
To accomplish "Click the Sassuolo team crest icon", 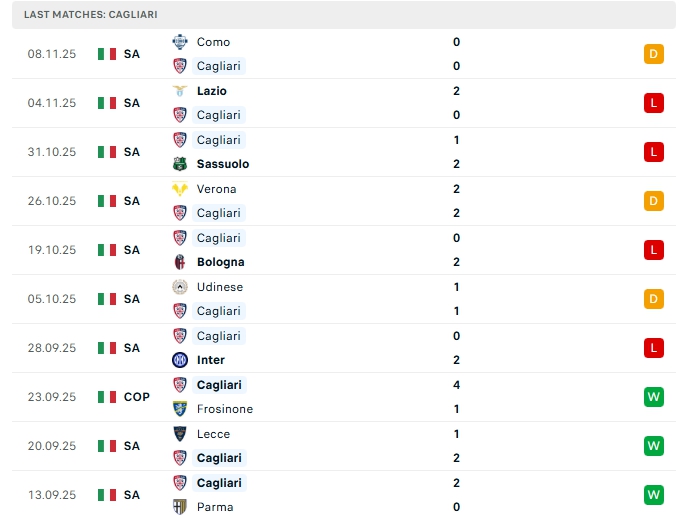I will [180, 164].
